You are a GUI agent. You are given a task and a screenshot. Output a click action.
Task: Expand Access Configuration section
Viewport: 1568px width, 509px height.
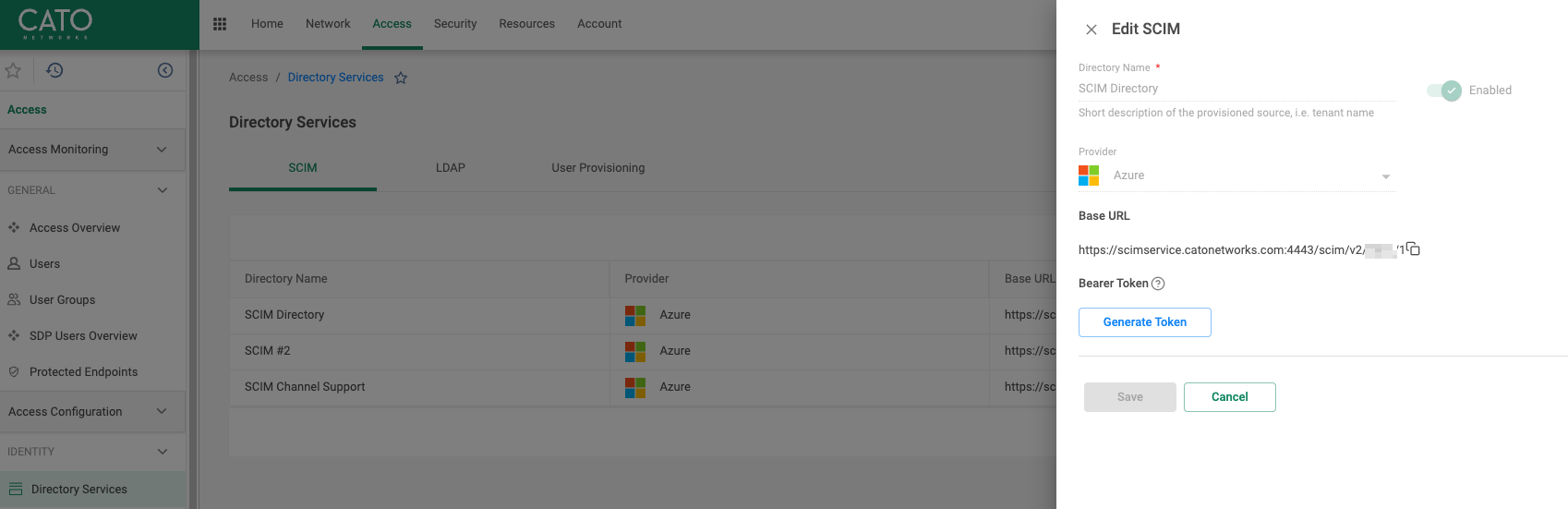point(92,412)
